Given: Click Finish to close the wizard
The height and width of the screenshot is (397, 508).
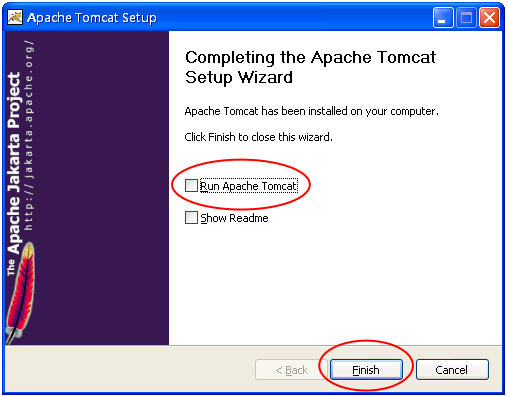Looking at the screenshot, I should pos(366,370).
